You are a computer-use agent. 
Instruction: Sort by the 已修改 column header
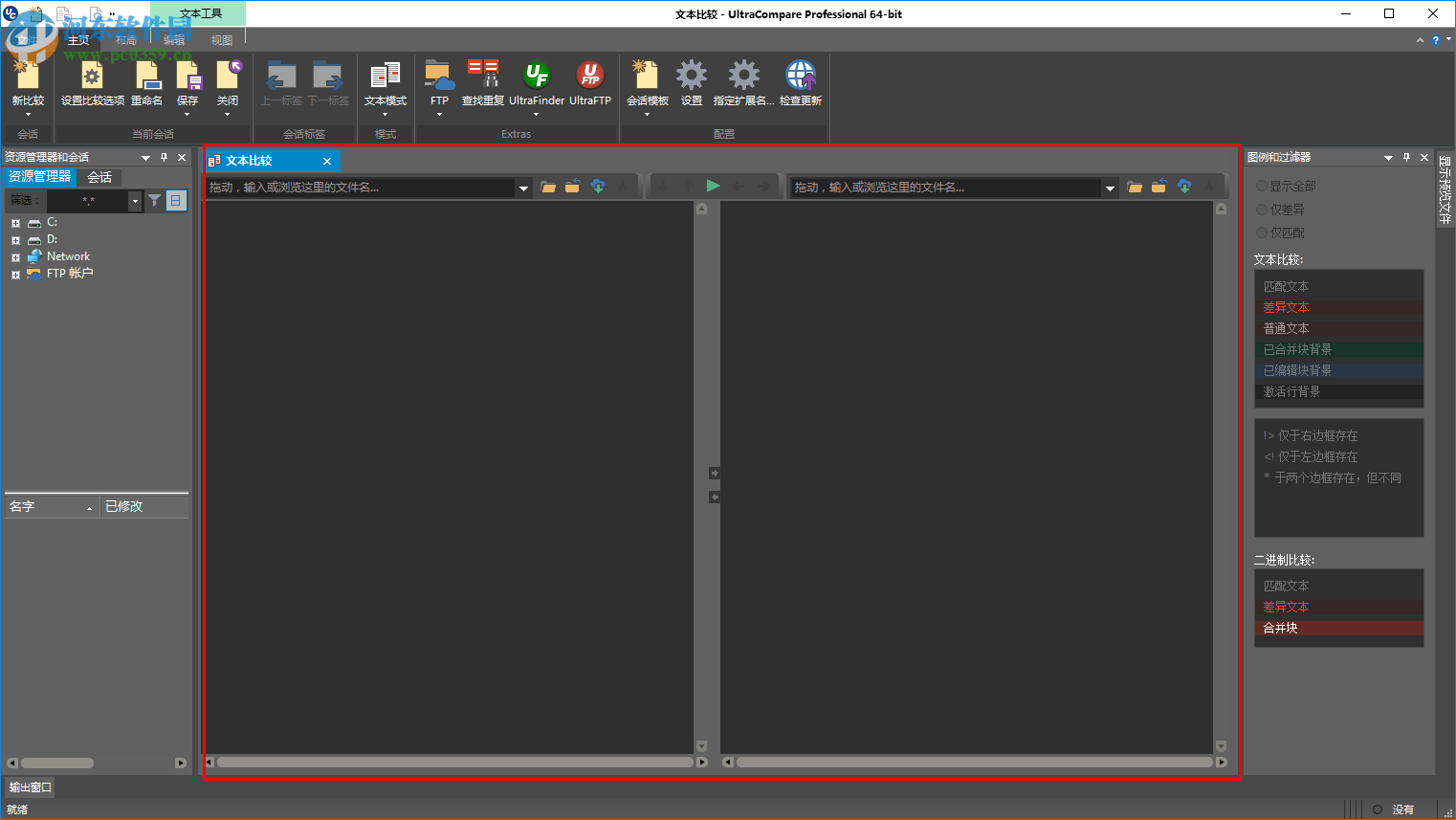point(143,506)
